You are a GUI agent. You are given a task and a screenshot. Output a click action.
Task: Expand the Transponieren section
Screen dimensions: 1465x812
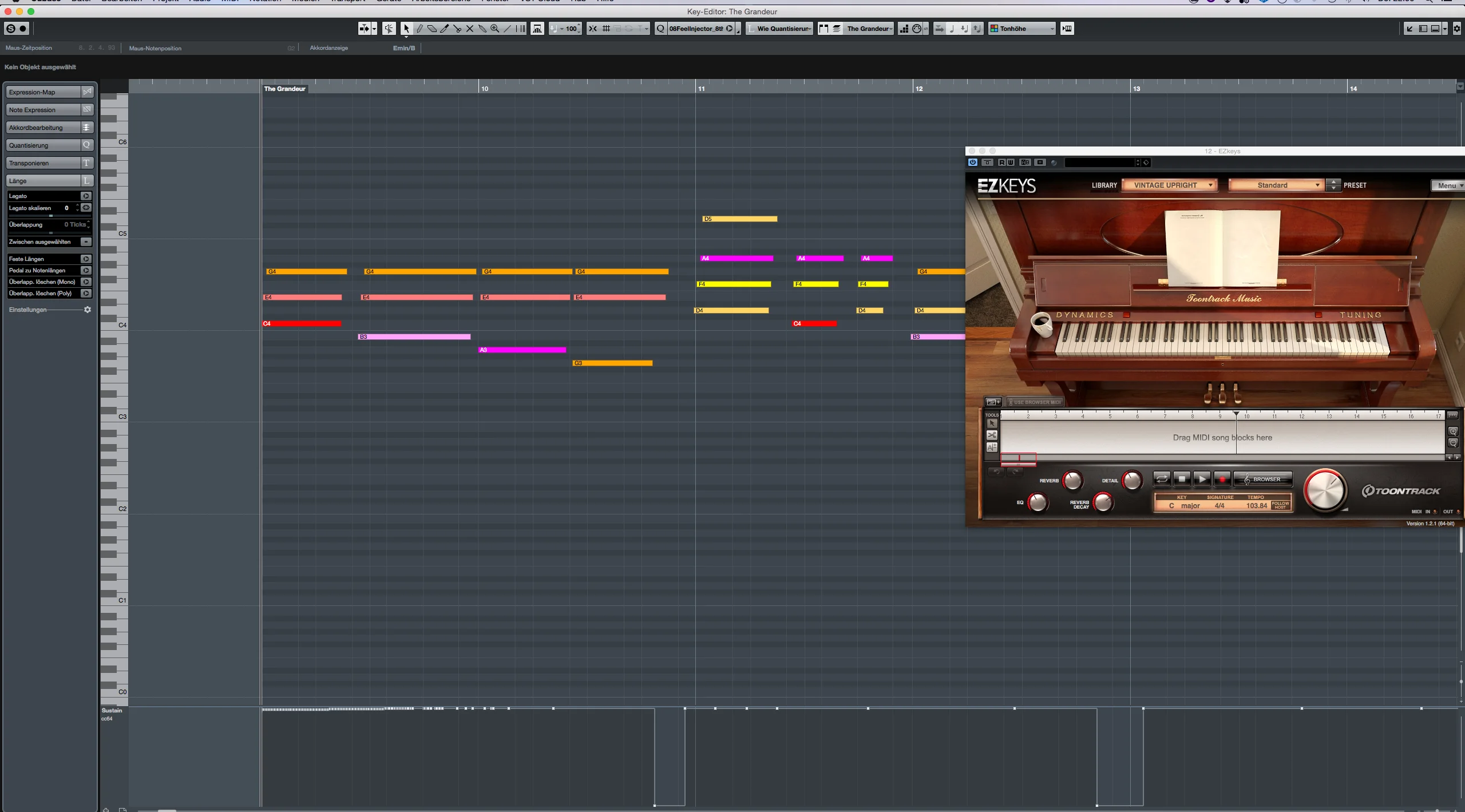(50, 163)
